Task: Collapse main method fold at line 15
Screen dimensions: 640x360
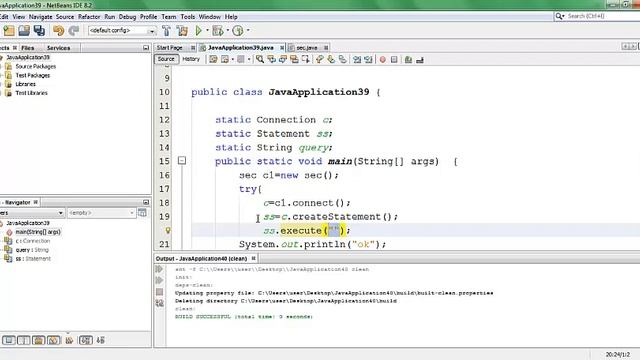Action: click(182, 161)
